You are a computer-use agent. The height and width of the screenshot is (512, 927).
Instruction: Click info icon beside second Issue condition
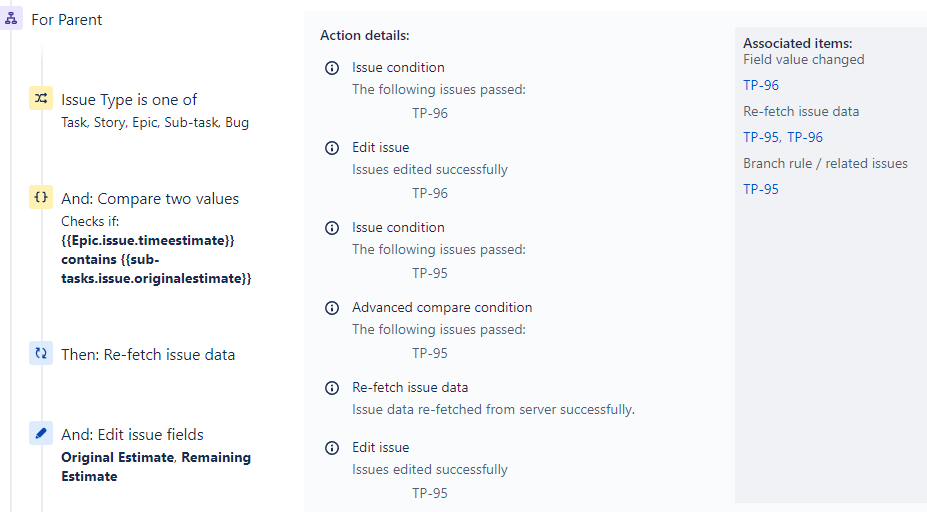(332, 228)
